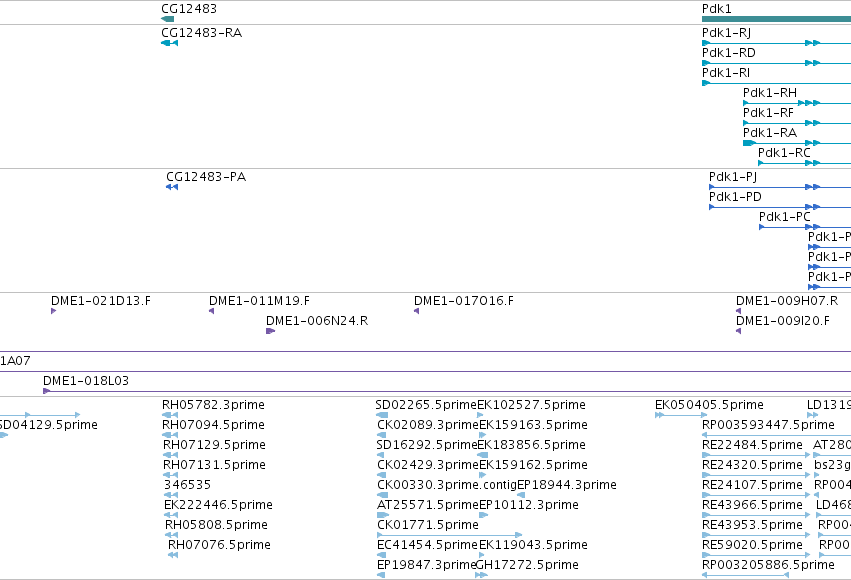Select the Pdk1-RD transcript
Viewport: 851px width, 580px height.
click(728, 53)
